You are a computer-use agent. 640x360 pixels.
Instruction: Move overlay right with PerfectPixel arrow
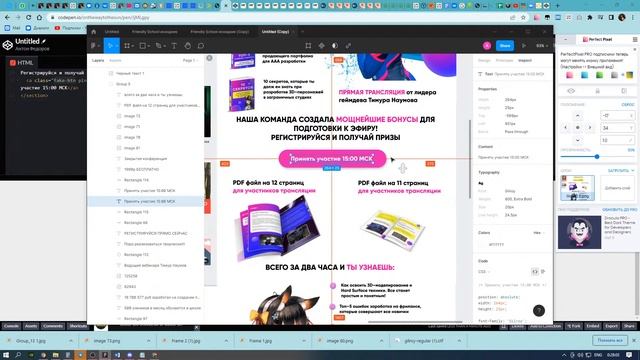coord(590,128)
